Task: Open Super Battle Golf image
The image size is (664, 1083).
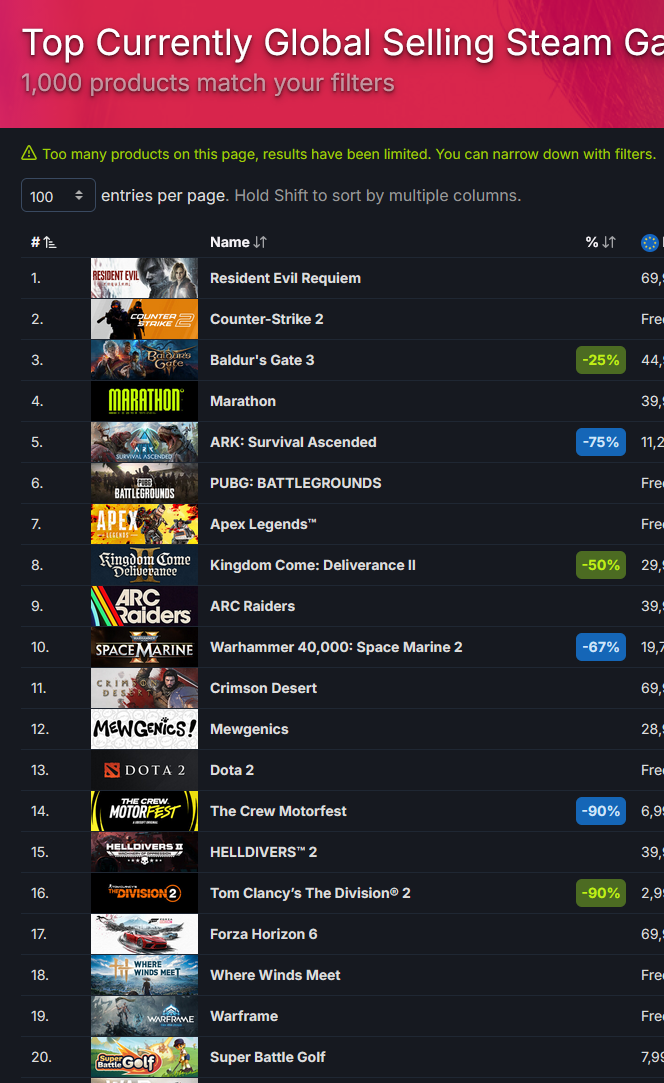Action: point(144,1057)
